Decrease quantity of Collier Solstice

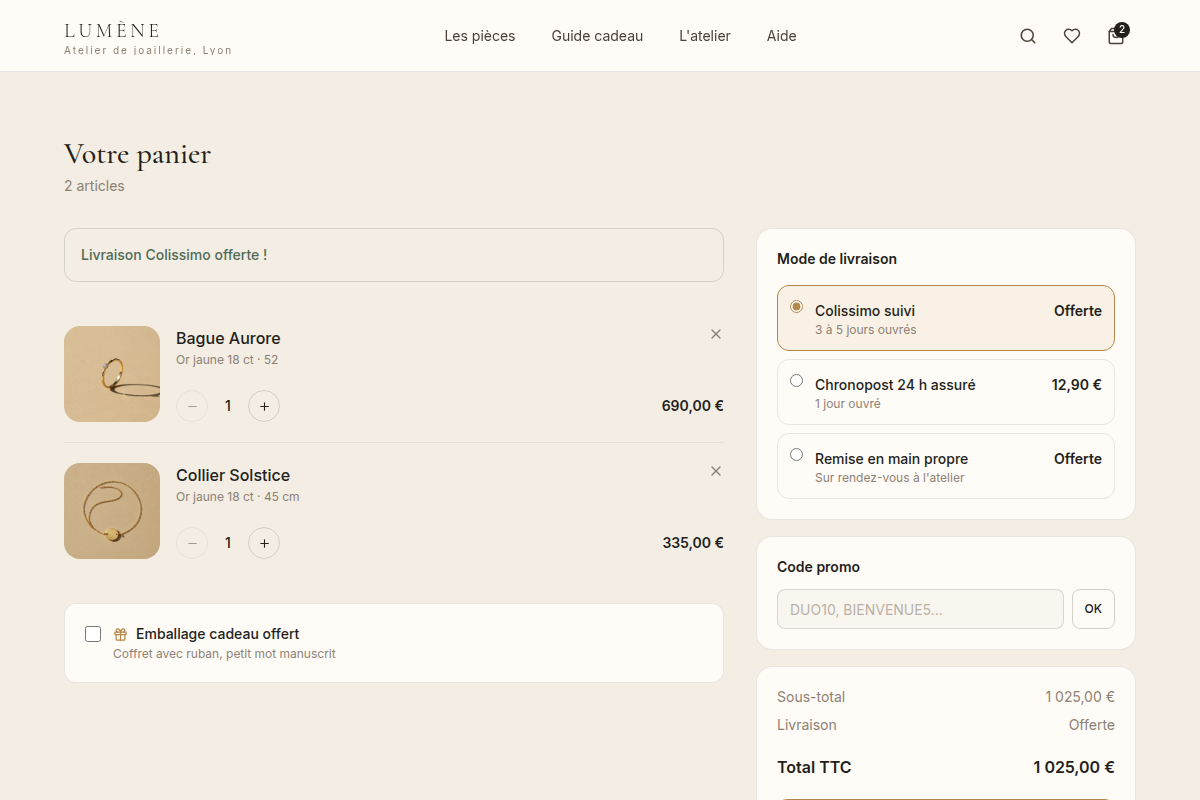pos(192,543)
